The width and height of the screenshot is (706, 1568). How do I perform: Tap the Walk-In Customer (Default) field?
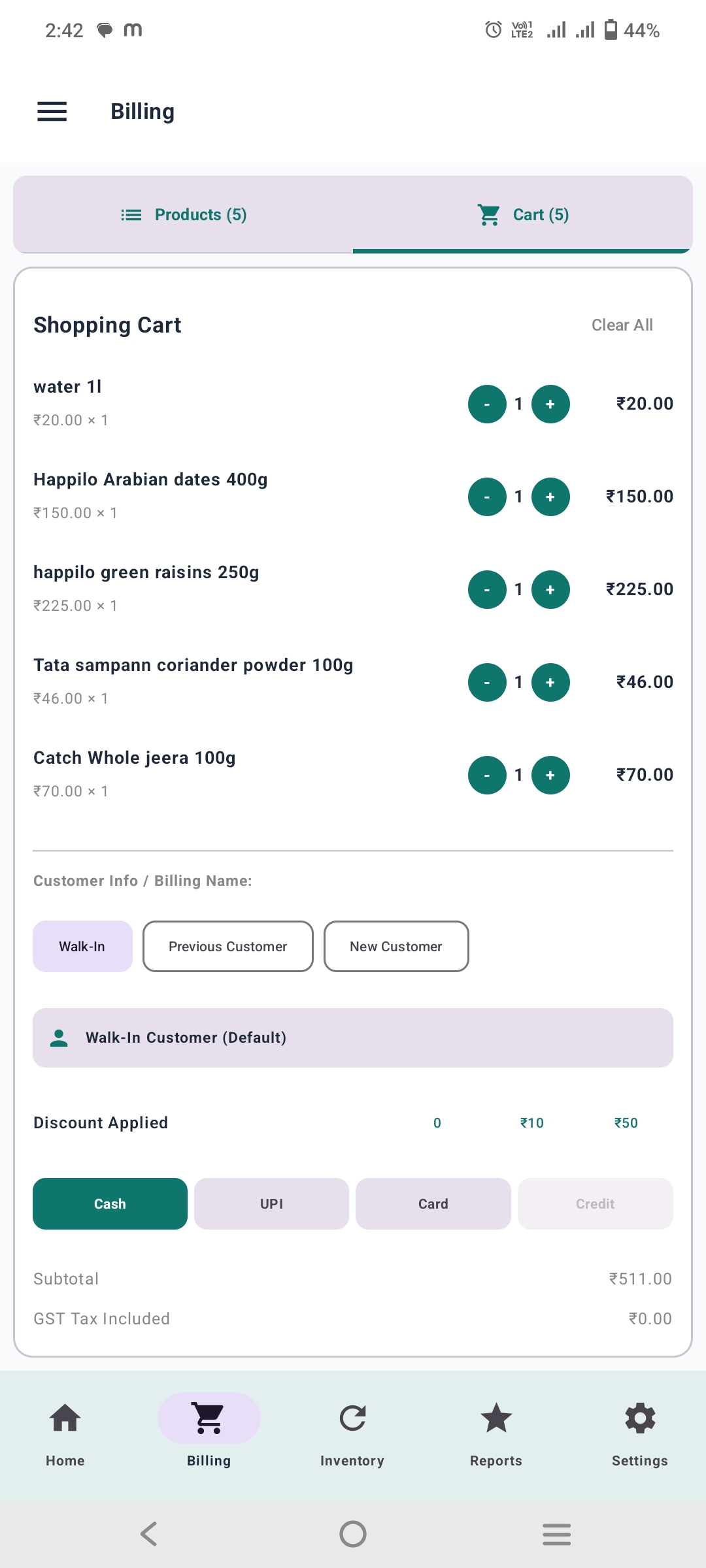353,1037
